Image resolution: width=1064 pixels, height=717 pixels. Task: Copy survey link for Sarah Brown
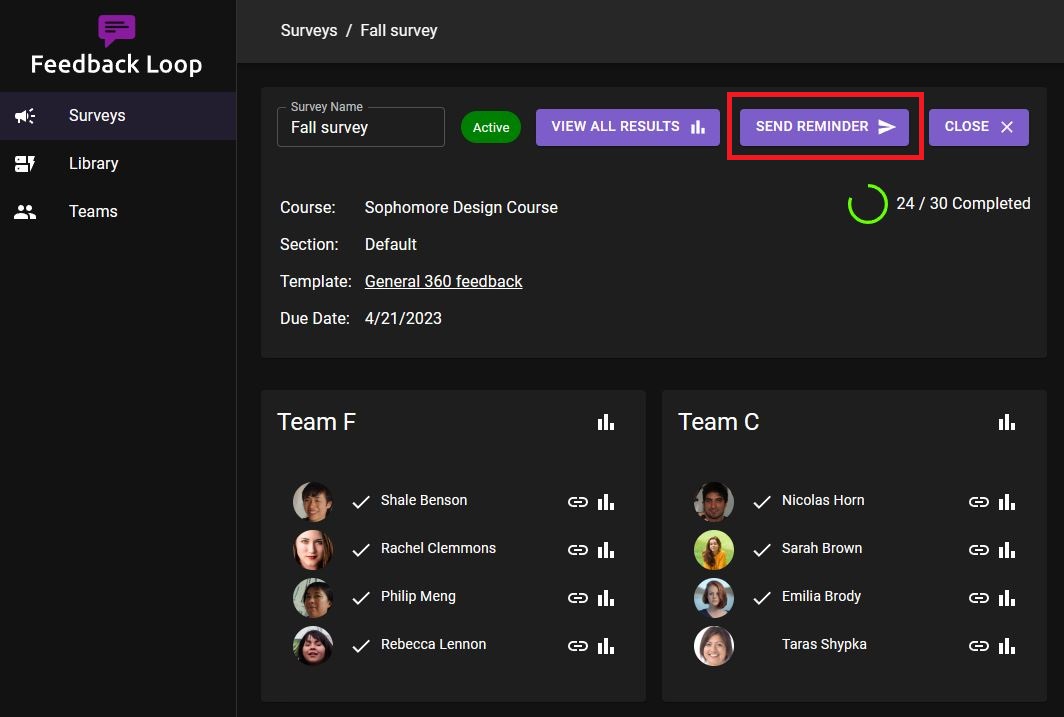(978, 550)
